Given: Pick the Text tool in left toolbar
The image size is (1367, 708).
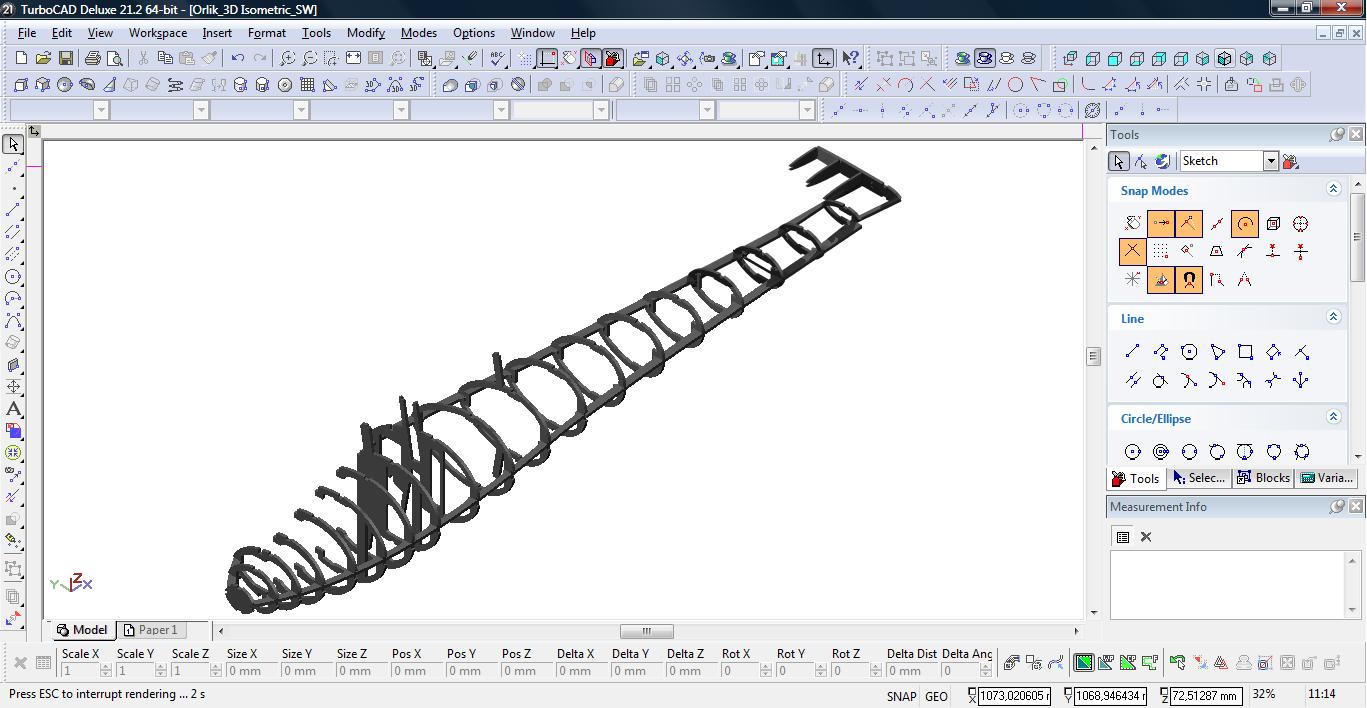Looking at the screenshot, I should [x=14, y=409].
